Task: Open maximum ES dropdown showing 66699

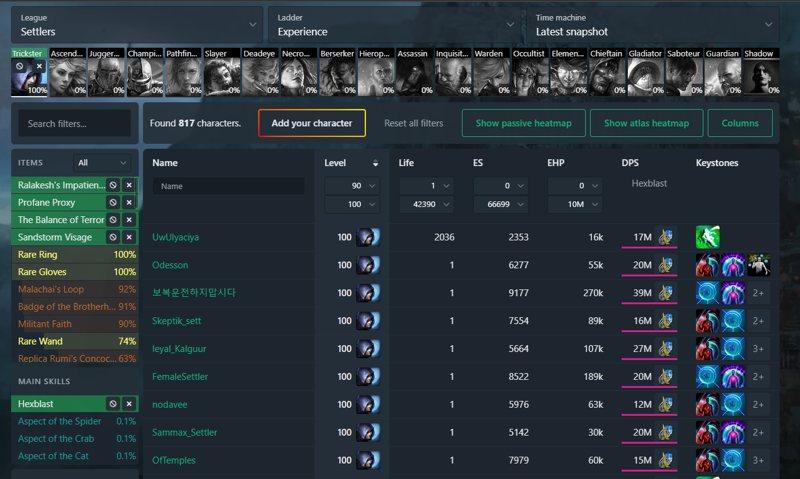Action: click(x=499, y=204)
